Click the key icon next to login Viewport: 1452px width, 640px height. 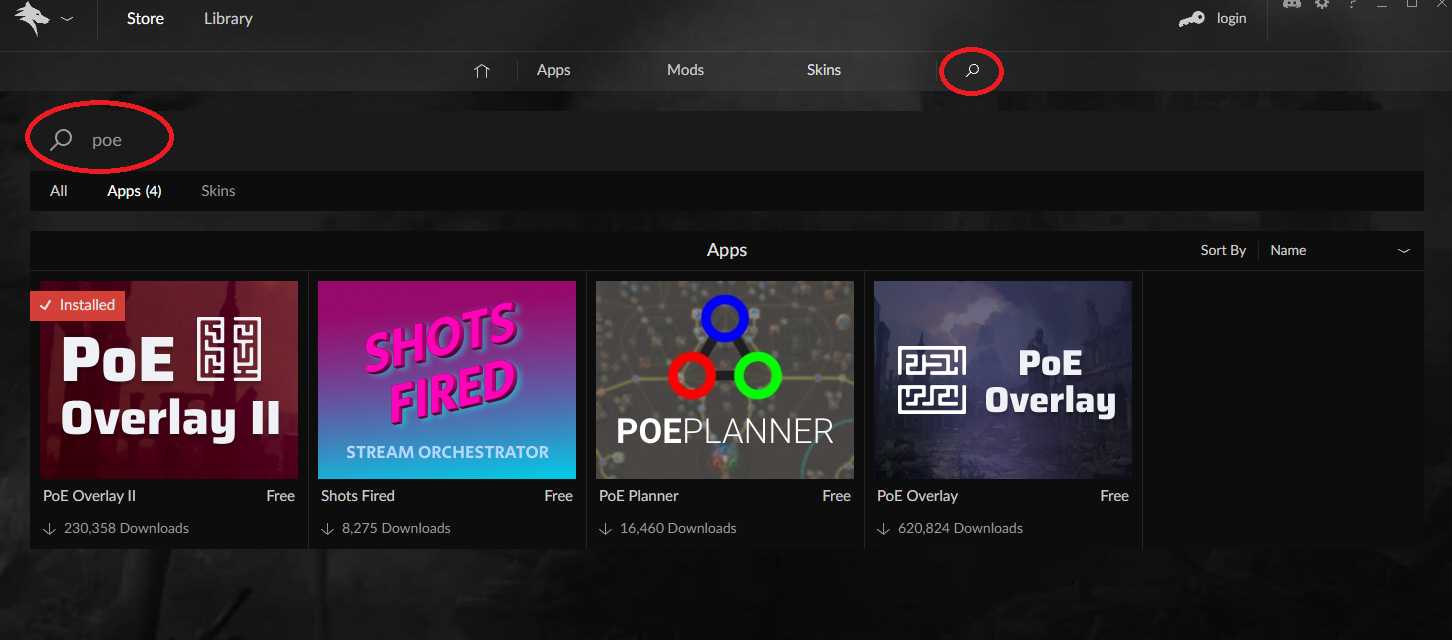[x=1191, y=19]
